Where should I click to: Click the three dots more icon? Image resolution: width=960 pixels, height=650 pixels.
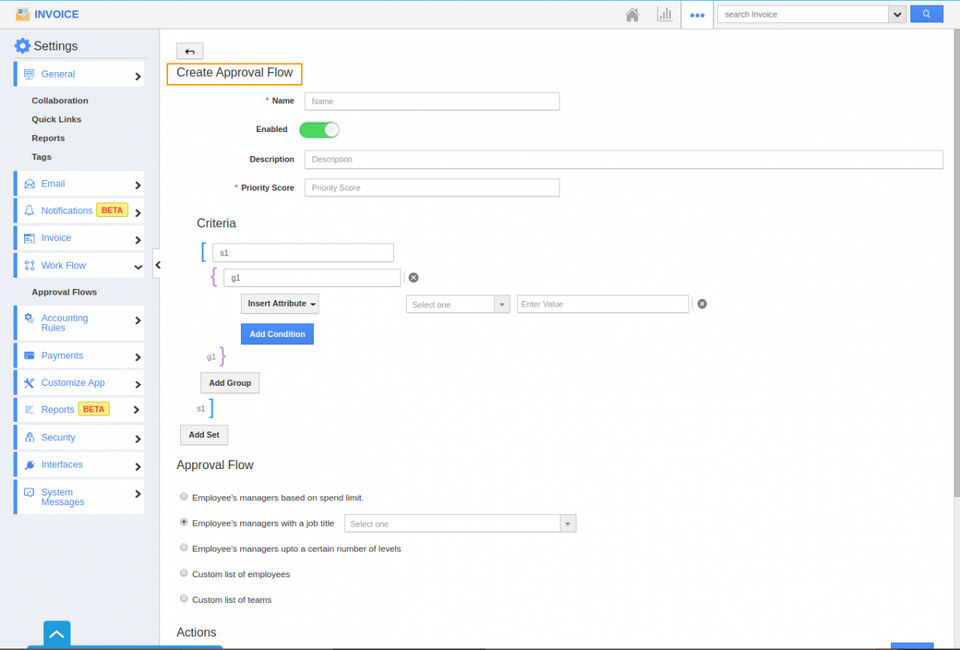click(x=697, y=14)
